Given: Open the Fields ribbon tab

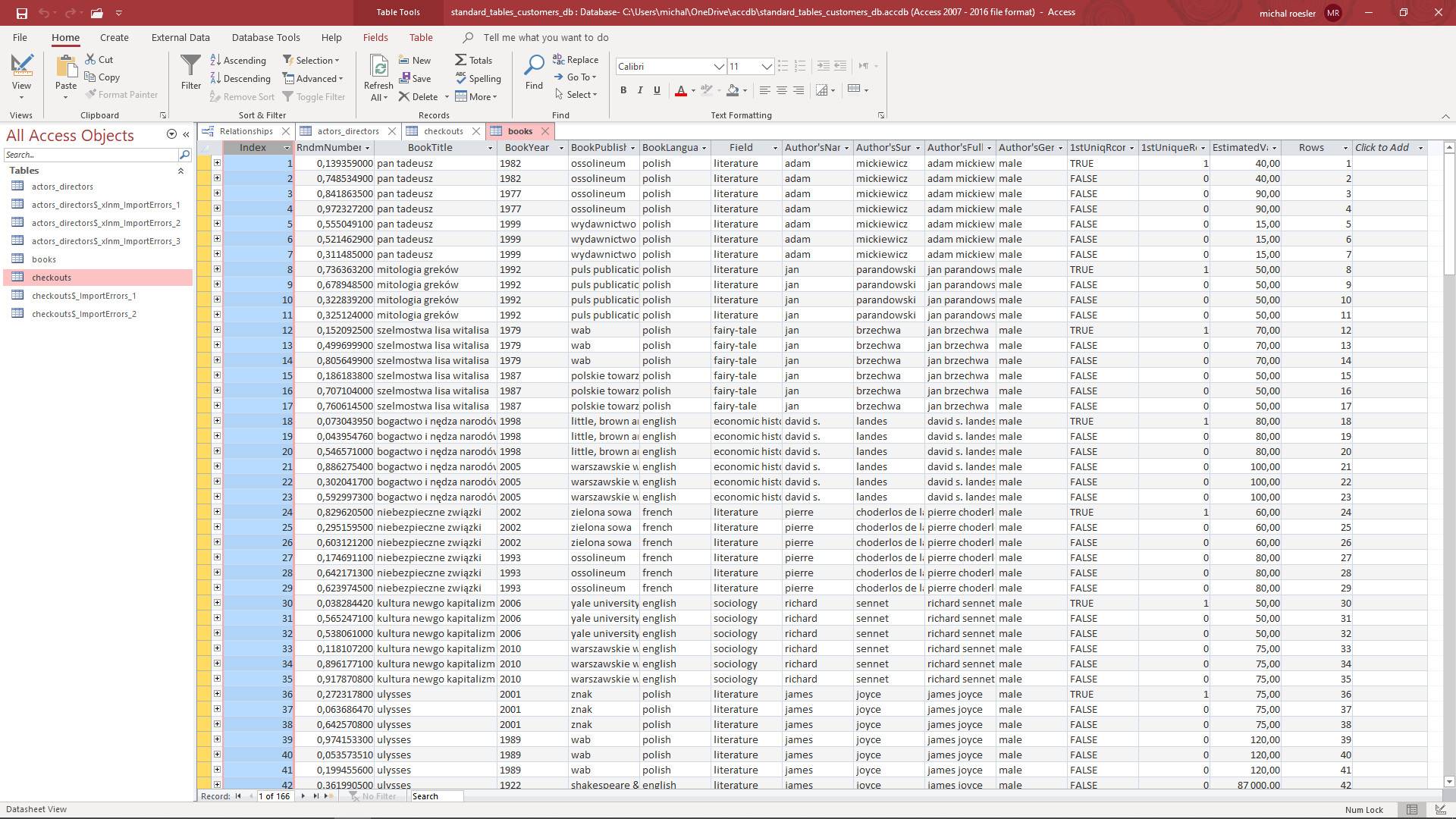Looking at the screenshot, I should [x=375, y=37].
